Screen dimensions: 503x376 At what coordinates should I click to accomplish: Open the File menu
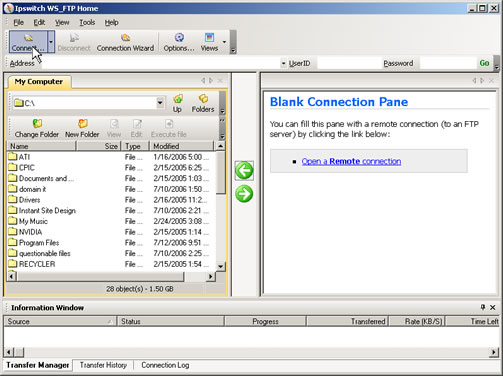pyautogui.click(x=18, y=22)
